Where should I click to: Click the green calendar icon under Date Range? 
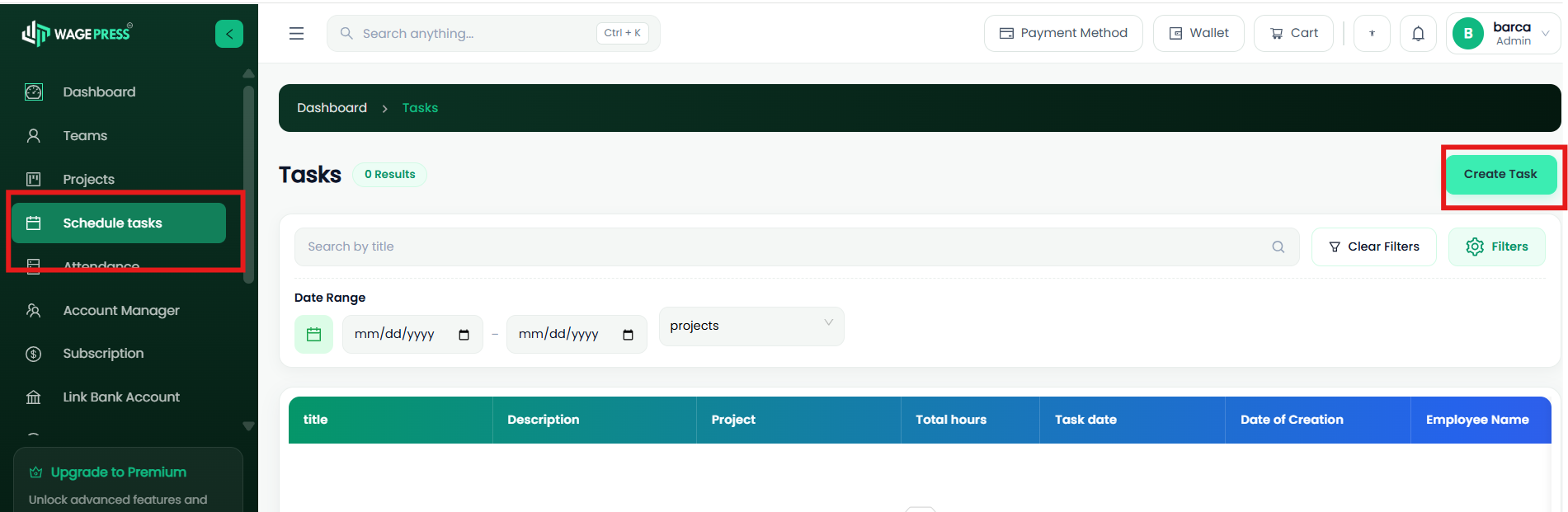click(x=313, y=334)
